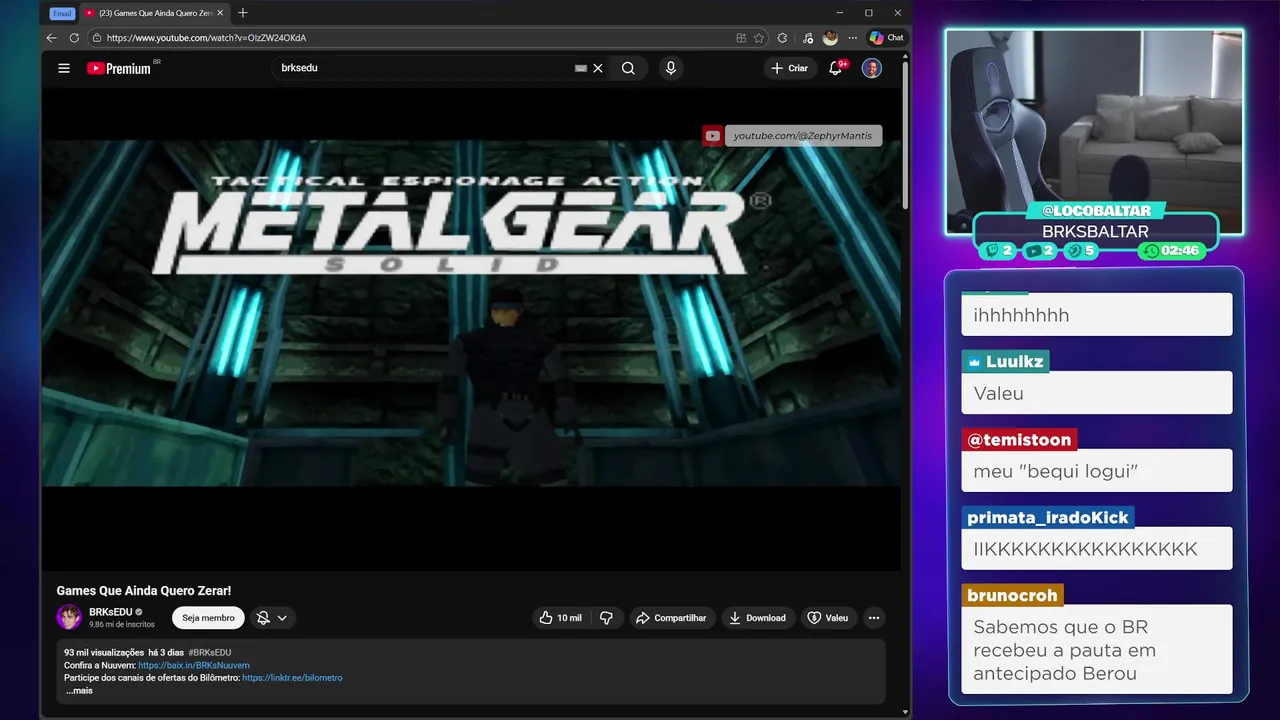
Task: Open the browser extensions icon
Action: pyautogui.click(x=782, y=38)
